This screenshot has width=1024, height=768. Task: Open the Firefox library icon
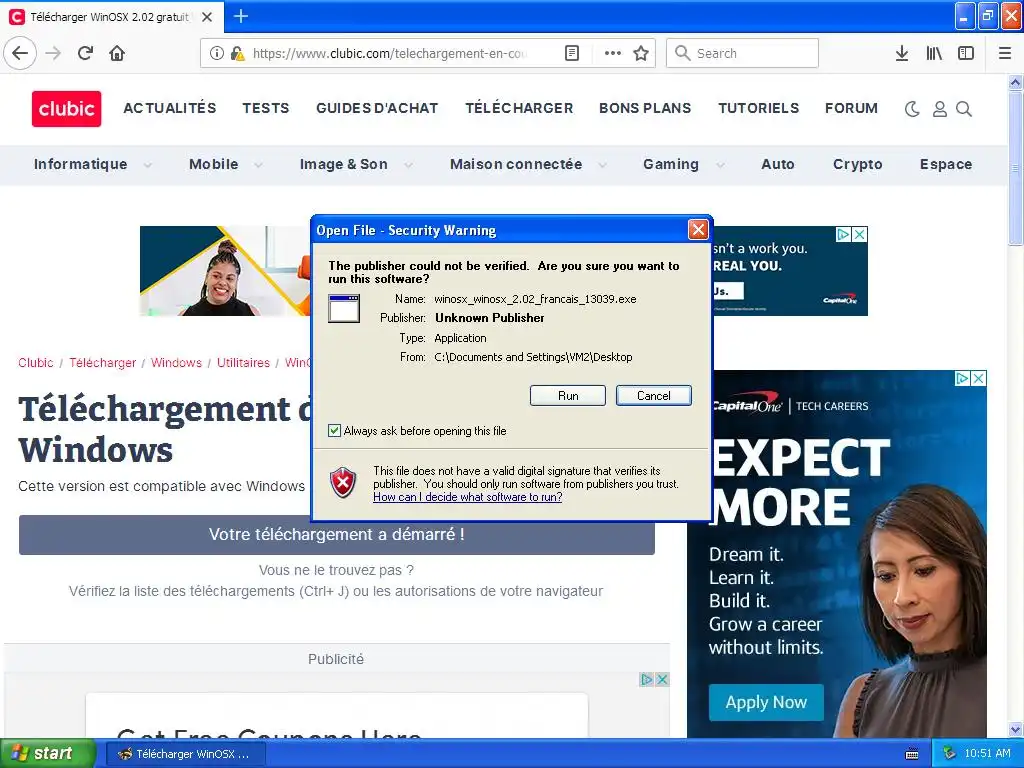pos(934,53)
